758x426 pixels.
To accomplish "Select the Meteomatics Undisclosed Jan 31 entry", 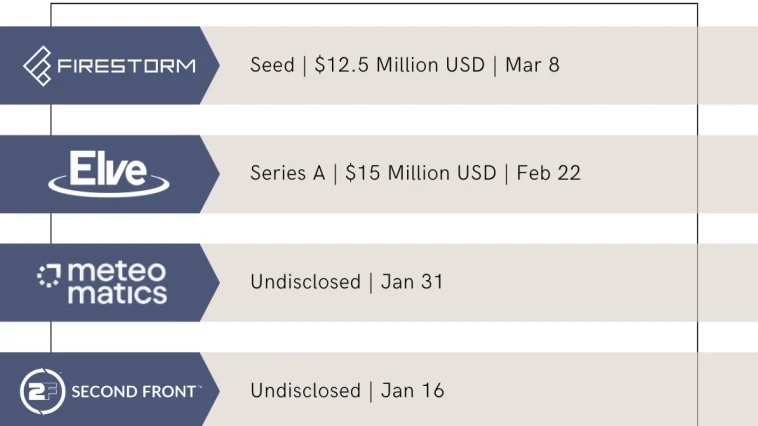I will (347, 282).
